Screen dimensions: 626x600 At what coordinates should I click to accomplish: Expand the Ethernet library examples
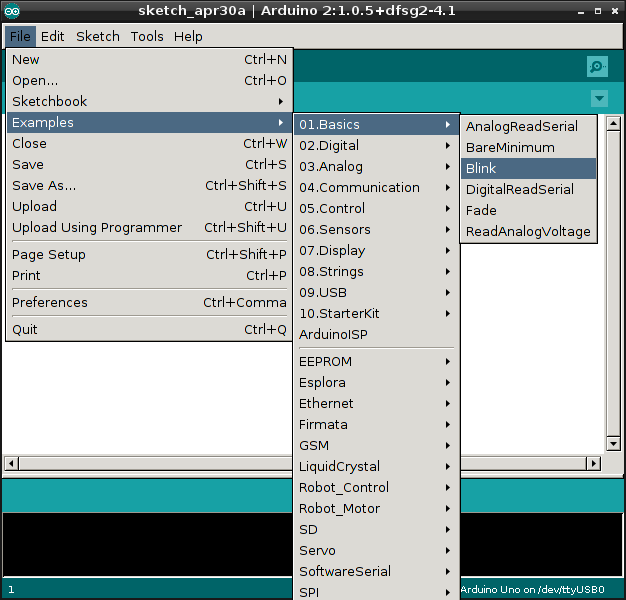(x=376, y=404)
